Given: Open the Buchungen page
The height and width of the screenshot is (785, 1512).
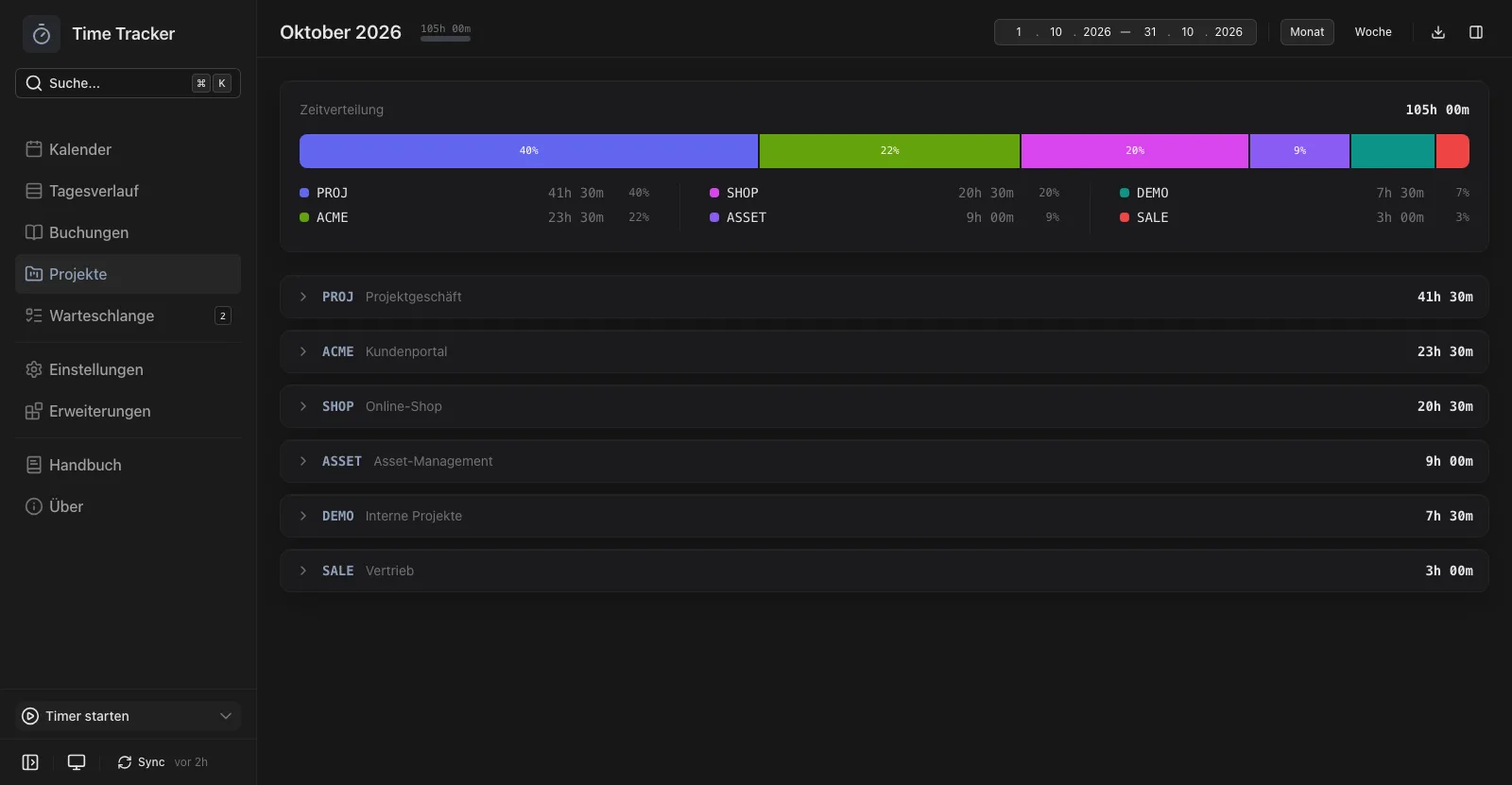Looking at the screenshot, I should (128, 232).
